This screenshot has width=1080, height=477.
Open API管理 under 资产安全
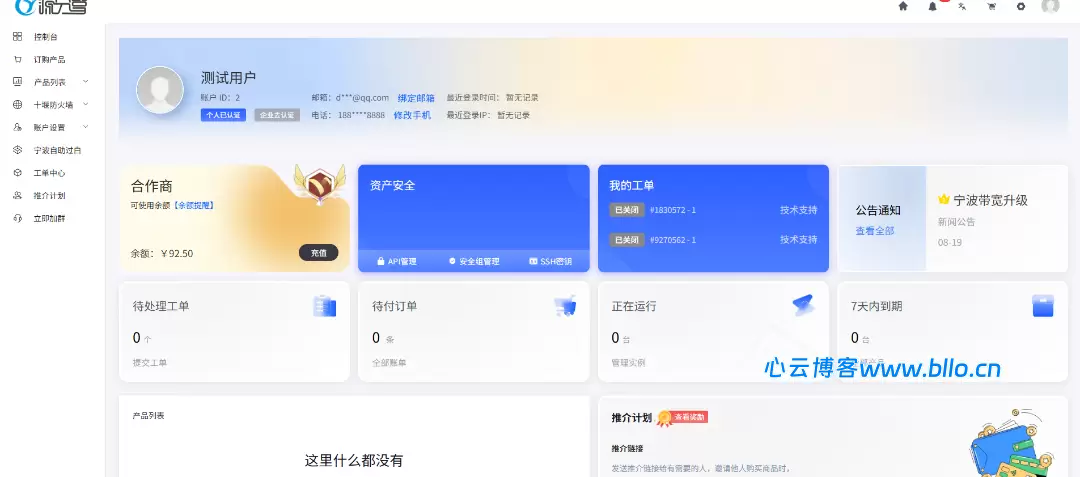tap(397, 262)
